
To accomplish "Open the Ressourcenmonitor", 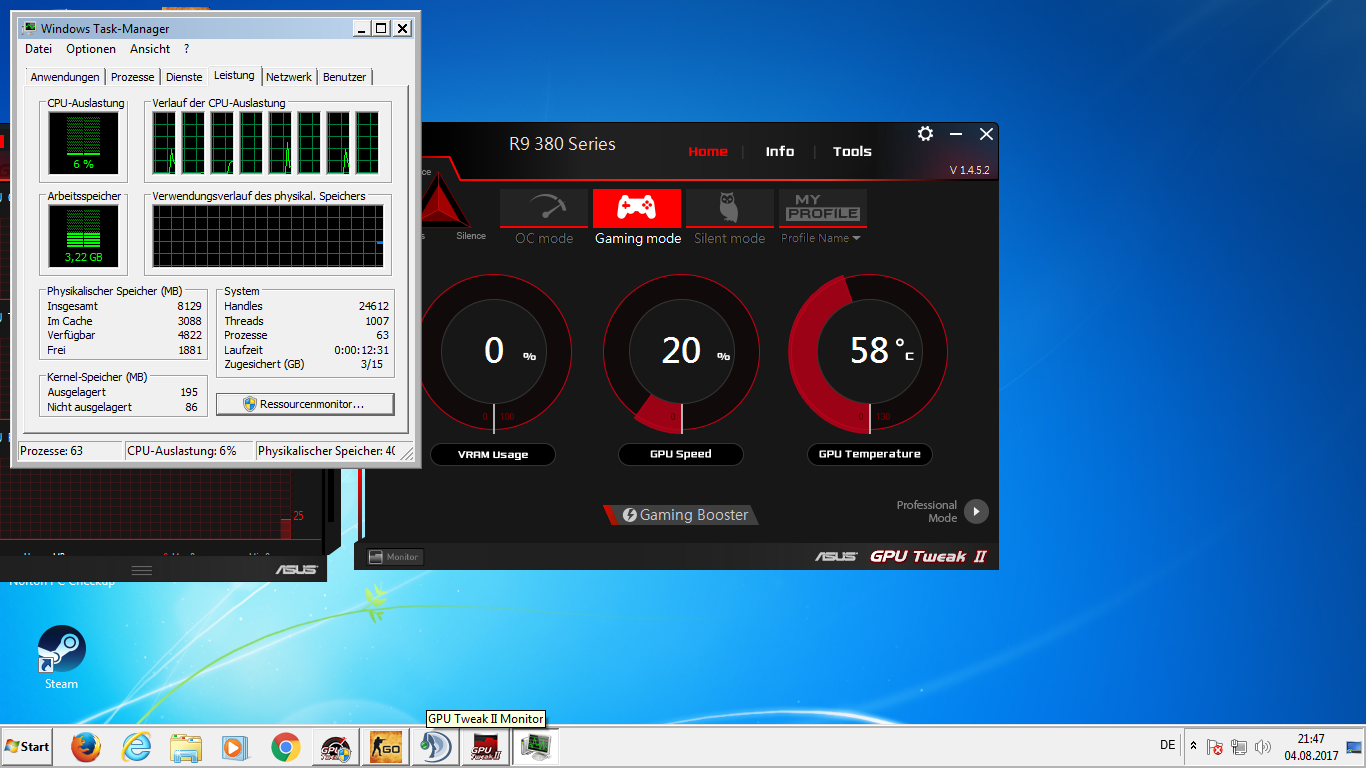I will pyautogui.click(x=305, y=404).
